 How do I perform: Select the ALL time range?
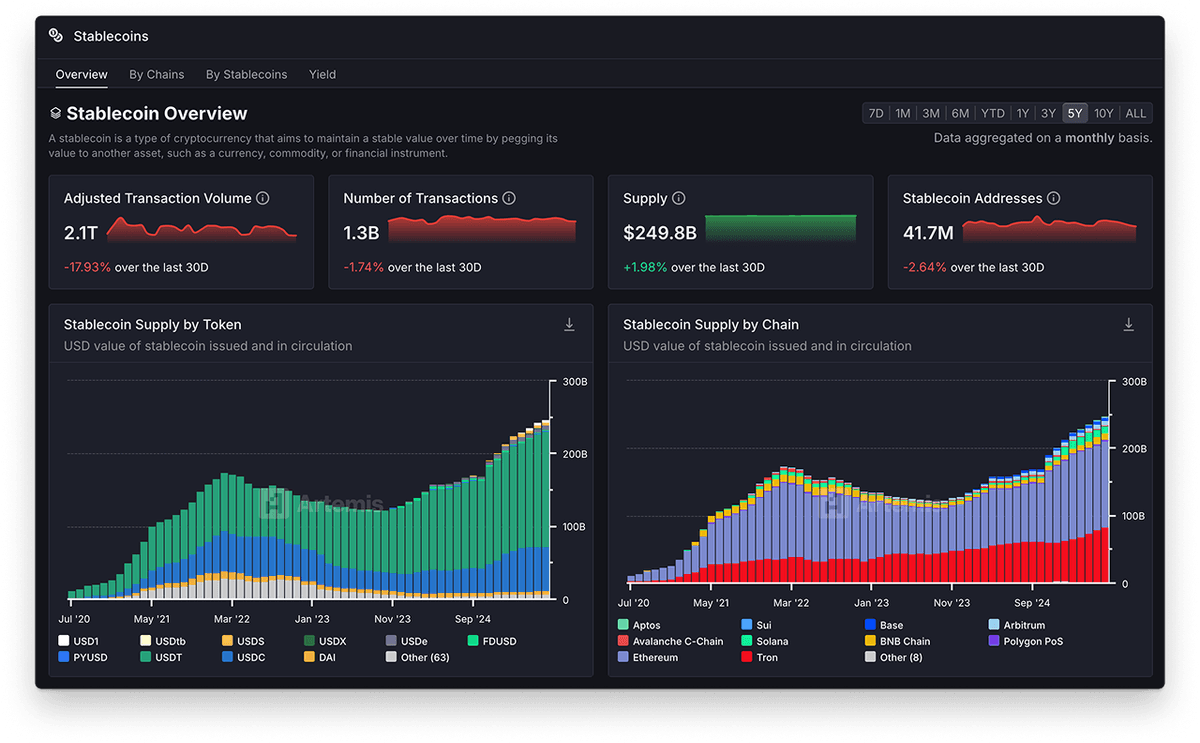coord(1136,113)
